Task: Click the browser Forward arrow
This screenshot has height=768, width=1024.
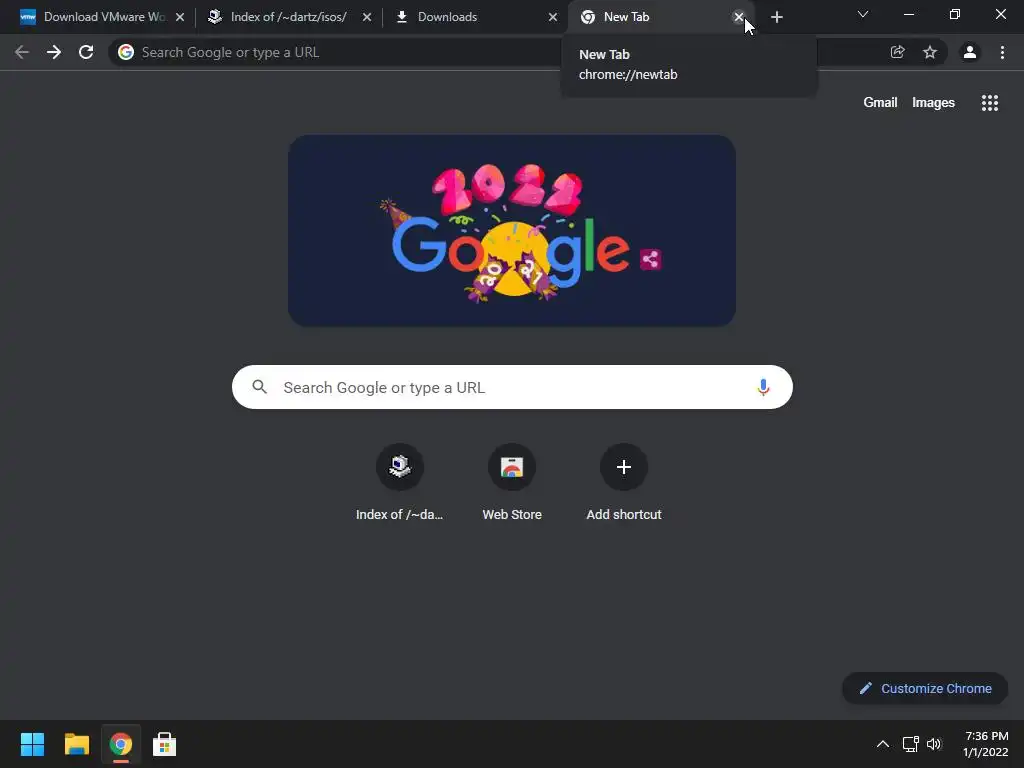Action: [x=54, y=52]
